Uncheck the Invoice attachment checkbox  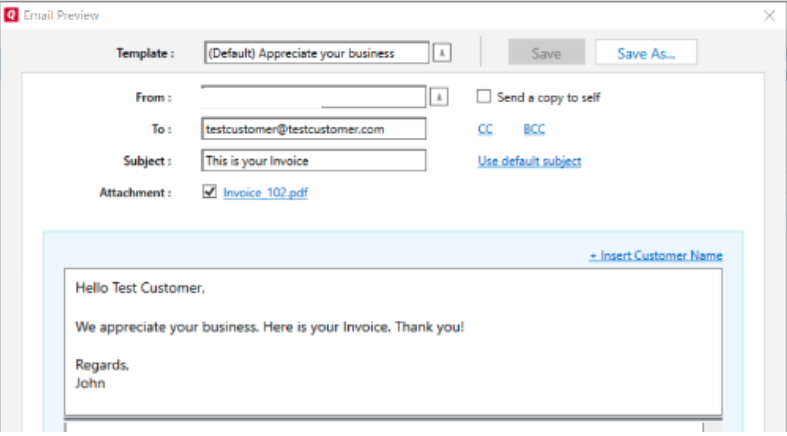click(x=210, y=192)
